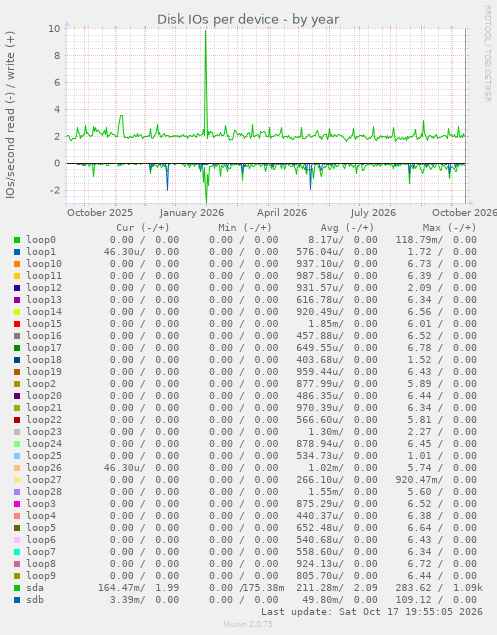Image resolution: width=497 pixels, height=635 pixels.
Task: Click the sdb device label
Action: [x=35, y=600]
